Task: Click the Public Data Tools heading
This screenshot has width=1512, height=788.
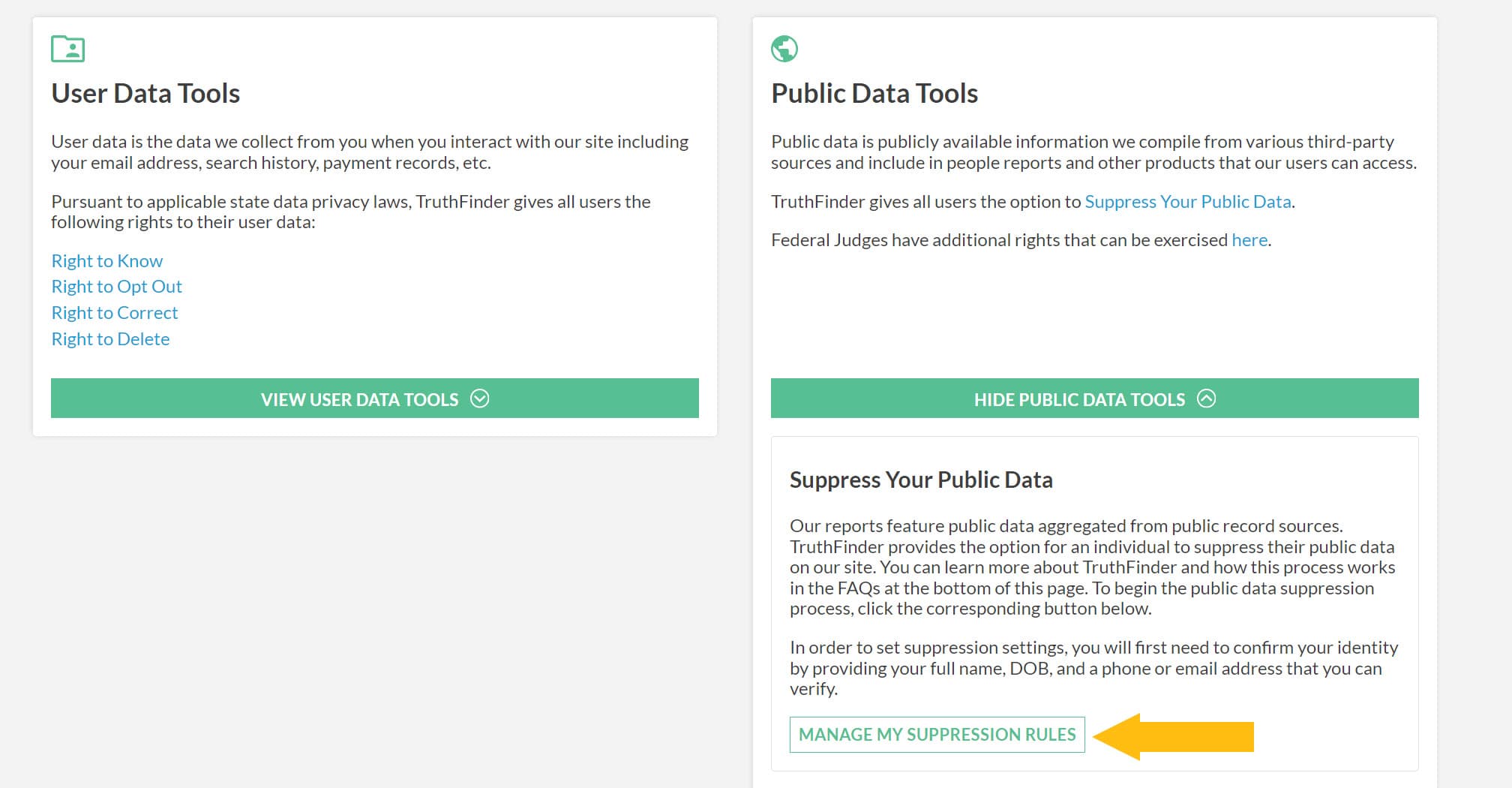Action: [x=874, y=94]
